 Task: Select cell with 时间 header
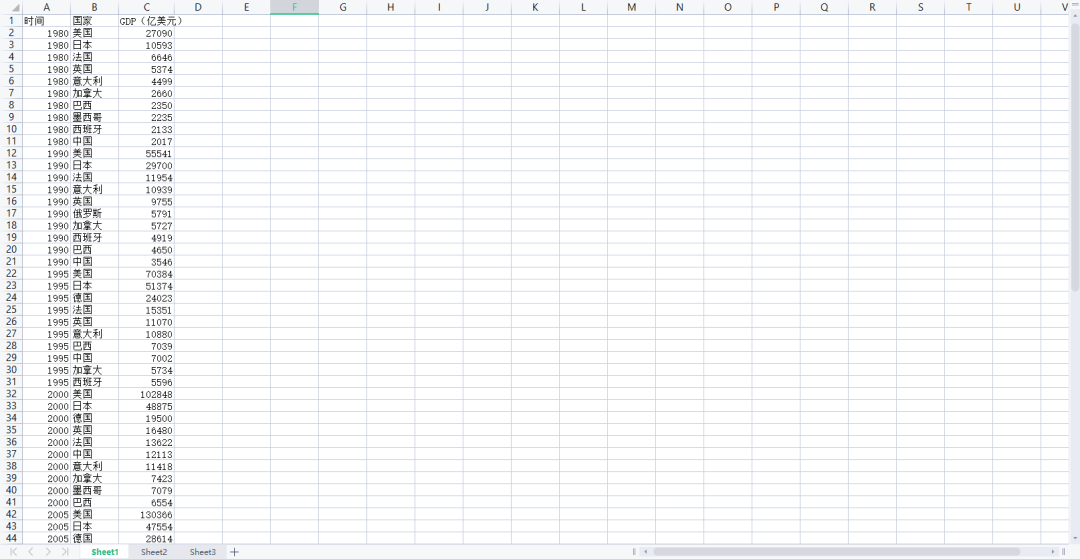pos(46,21)
